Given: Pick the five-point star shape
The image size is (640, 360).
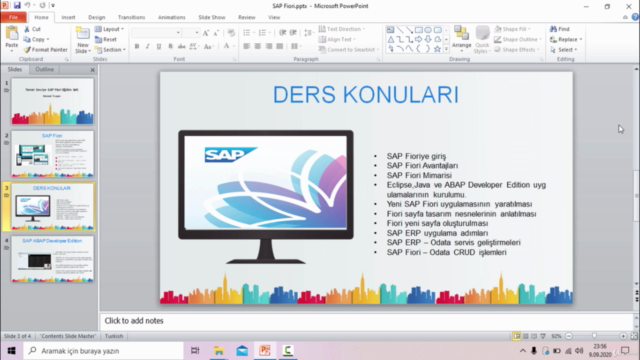Looking at the screenshot, I should (x=437, y=49).
